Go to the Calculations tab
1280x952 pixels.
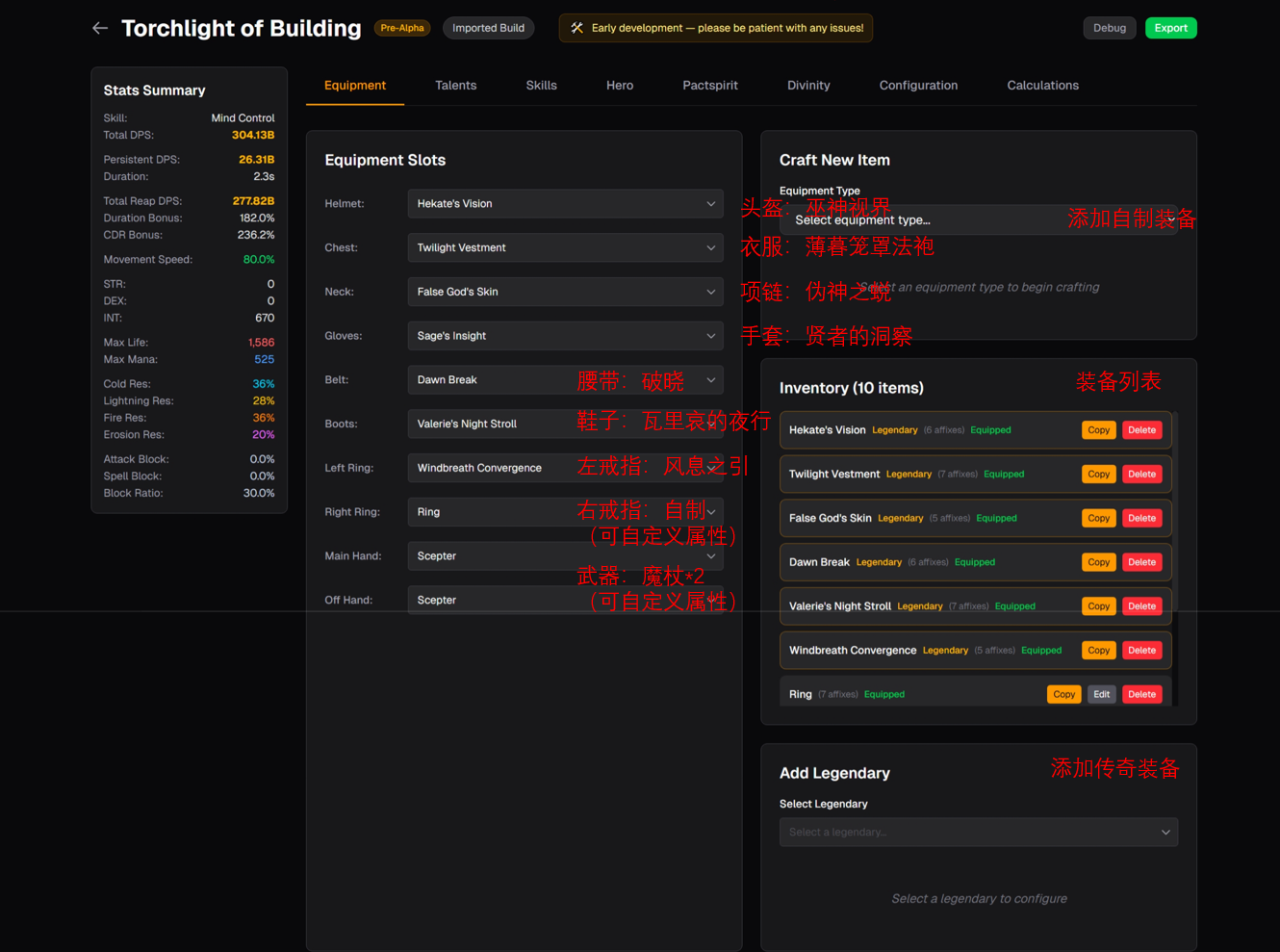pos(1042,86)
